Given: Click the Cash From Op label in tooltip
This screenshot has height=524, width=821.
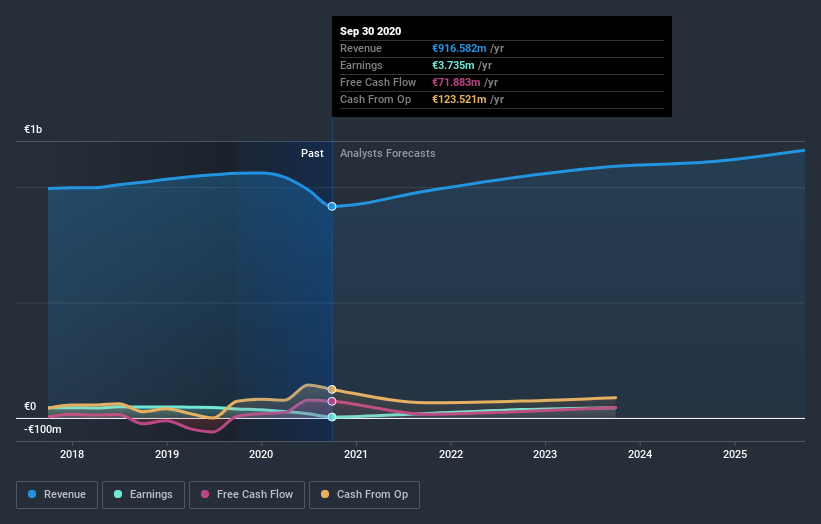Looking at the screenshot, I should point(375,99).
